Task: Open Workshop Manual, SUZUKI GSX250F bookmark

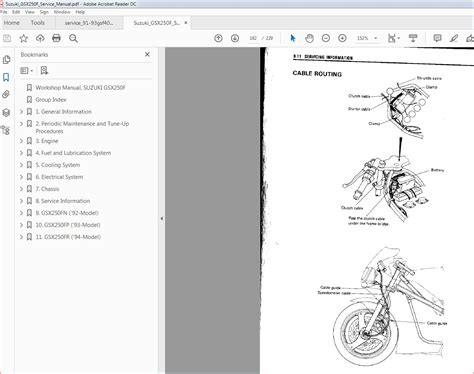Action: point(80,88)
